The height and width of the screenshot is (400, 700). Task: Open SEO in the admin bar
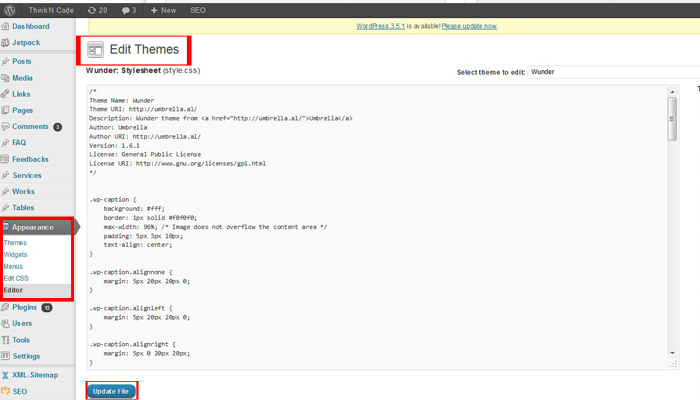pyautogui.click(x=198, y=10)
